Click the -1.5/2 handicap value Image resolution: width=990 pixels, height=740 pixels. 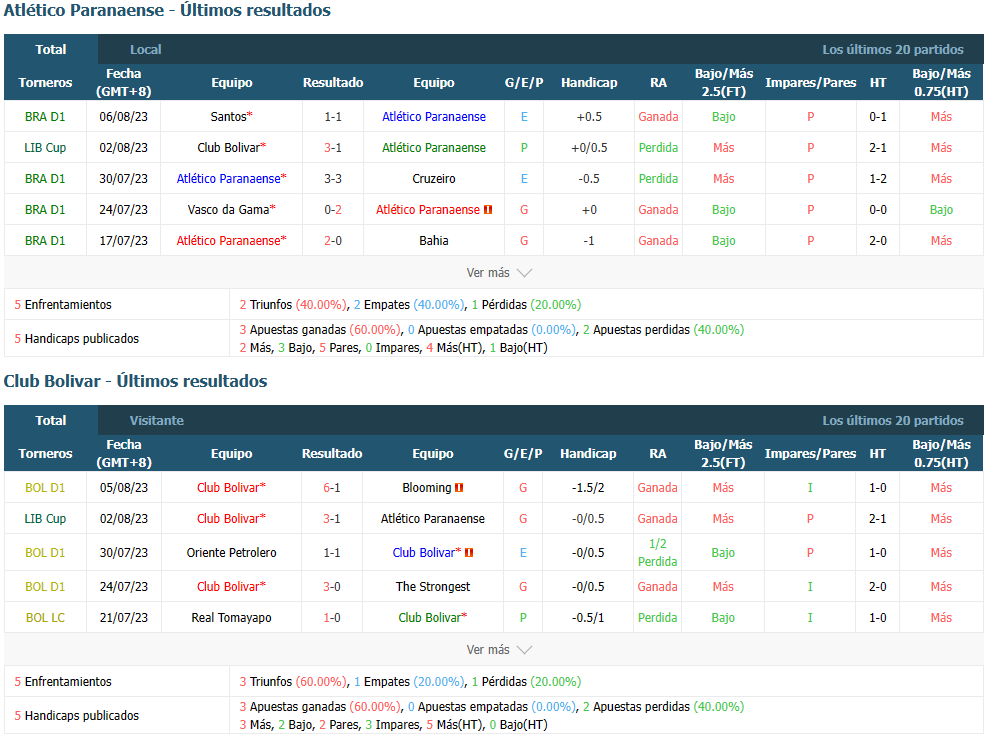(x=588, y=487)
